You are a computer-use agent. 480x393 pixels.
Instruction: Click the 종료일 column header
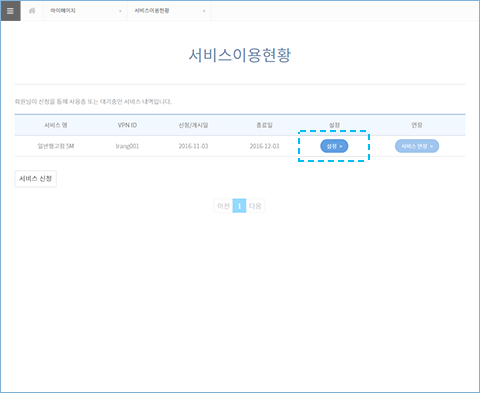click(x=264, y=125)
